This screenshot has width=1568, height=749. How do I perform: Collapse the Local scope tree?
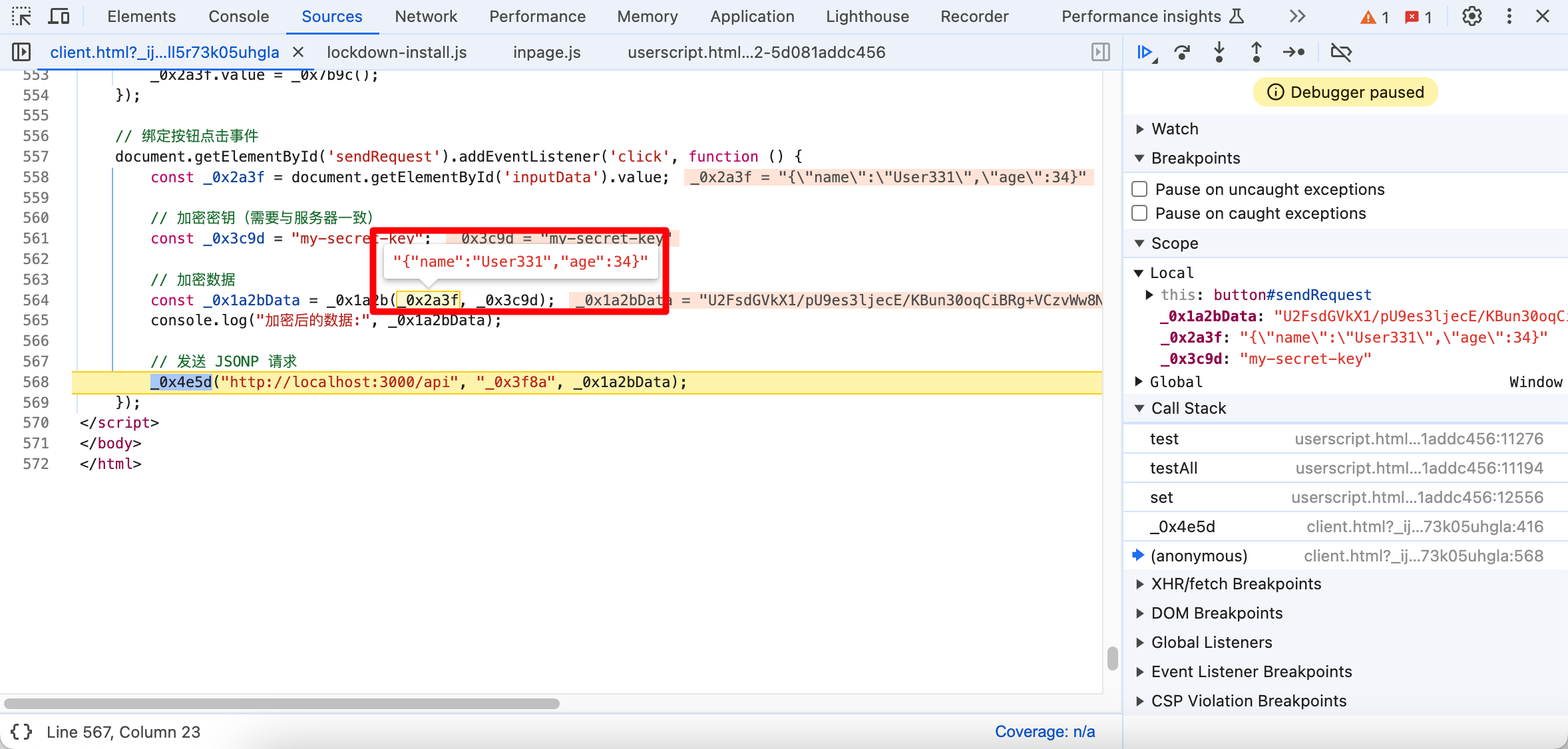1139,273
